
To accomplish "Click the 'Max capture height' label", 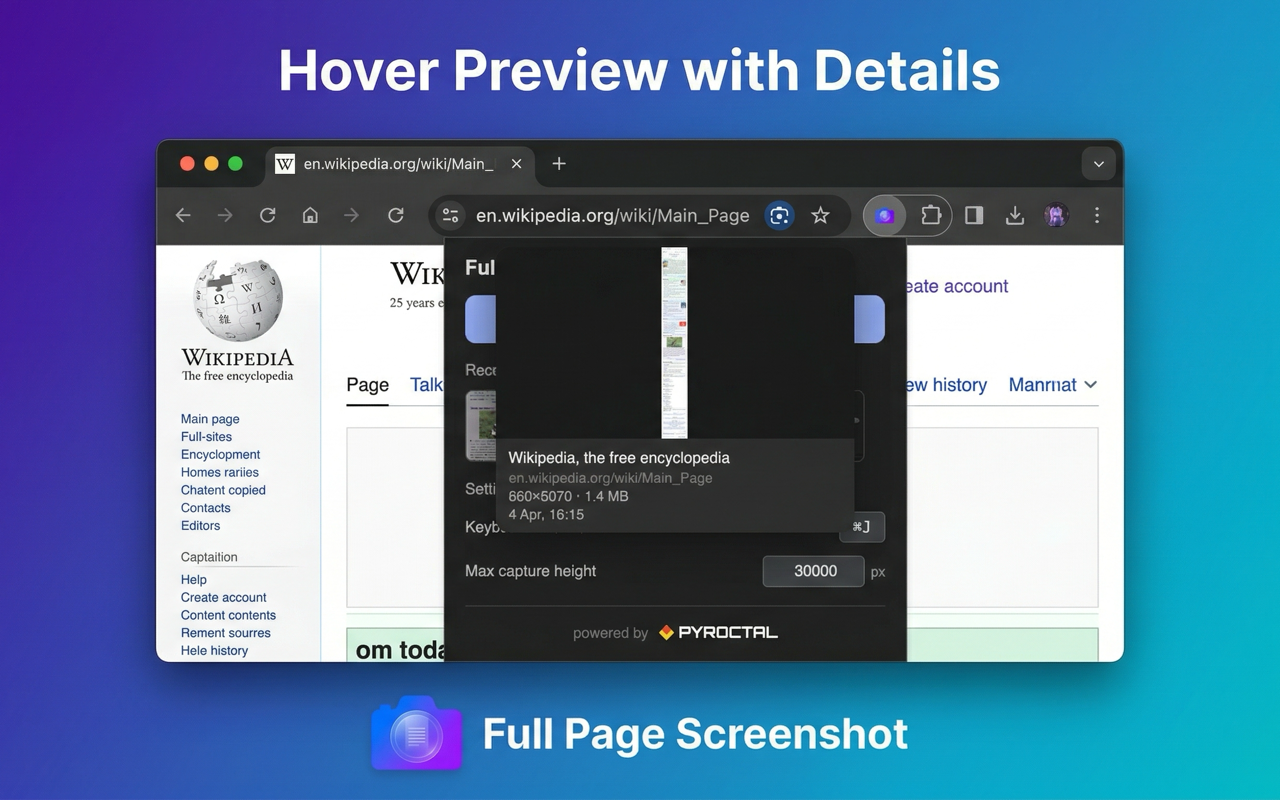I will coord(530,571).
